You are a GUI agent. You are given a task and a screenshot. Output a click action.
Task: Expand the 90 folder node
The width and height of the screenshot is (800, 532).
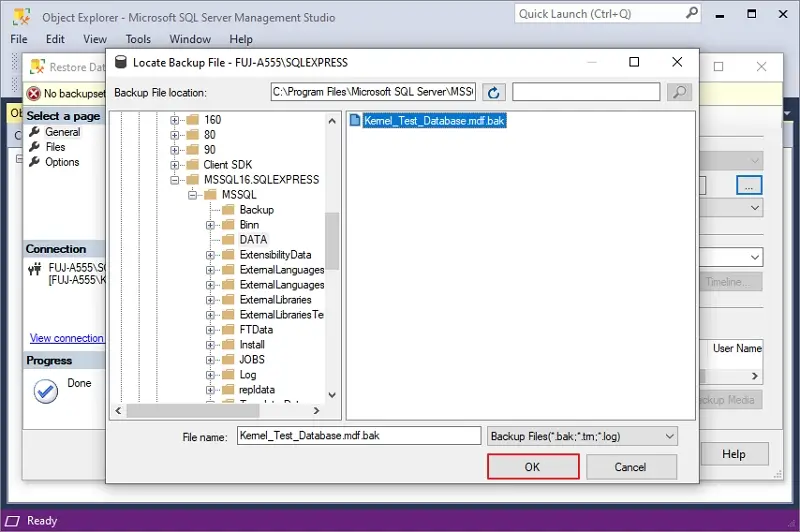(x=174, y=150)
